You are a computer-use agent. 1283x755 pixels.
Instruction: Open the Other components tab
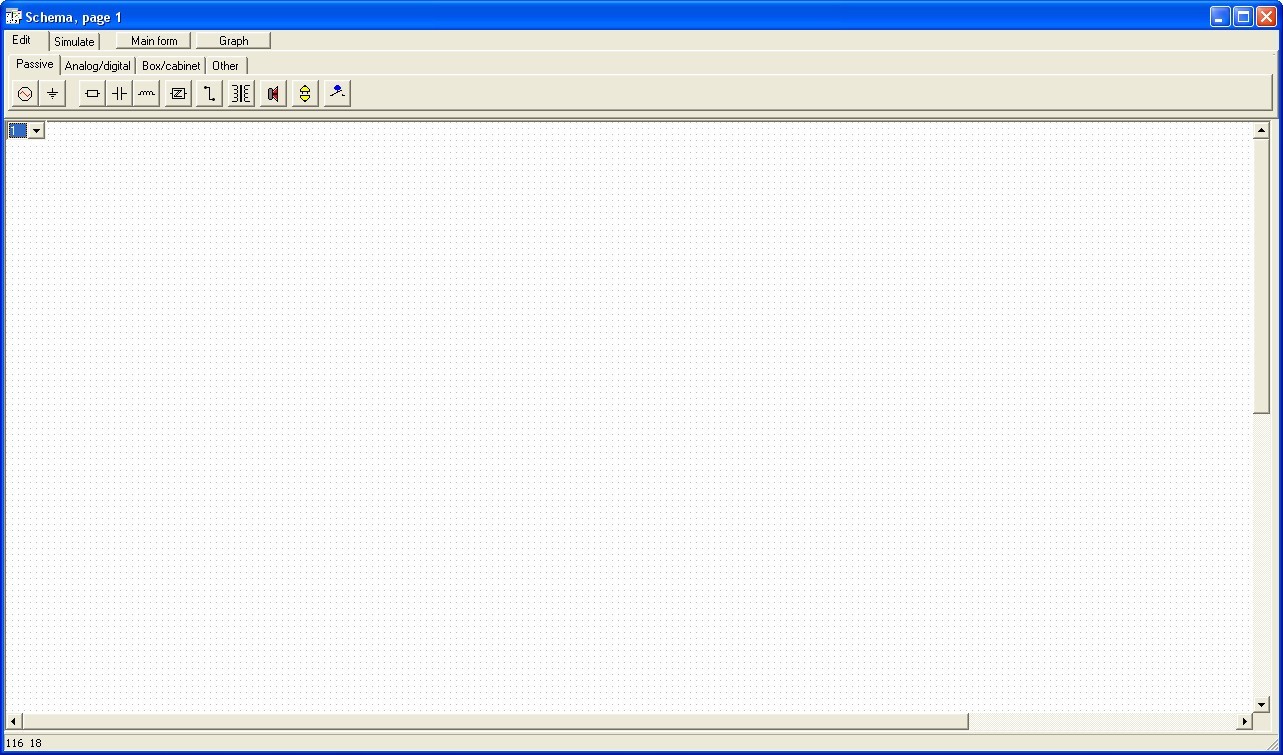(x=225, y=66)
